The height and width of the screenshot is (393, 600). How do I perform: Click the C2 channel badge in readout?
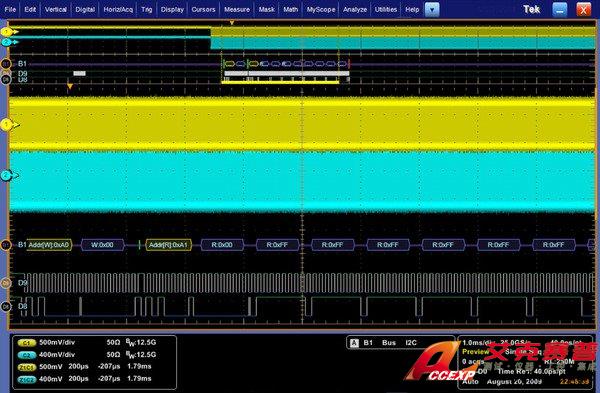(26, 355)
